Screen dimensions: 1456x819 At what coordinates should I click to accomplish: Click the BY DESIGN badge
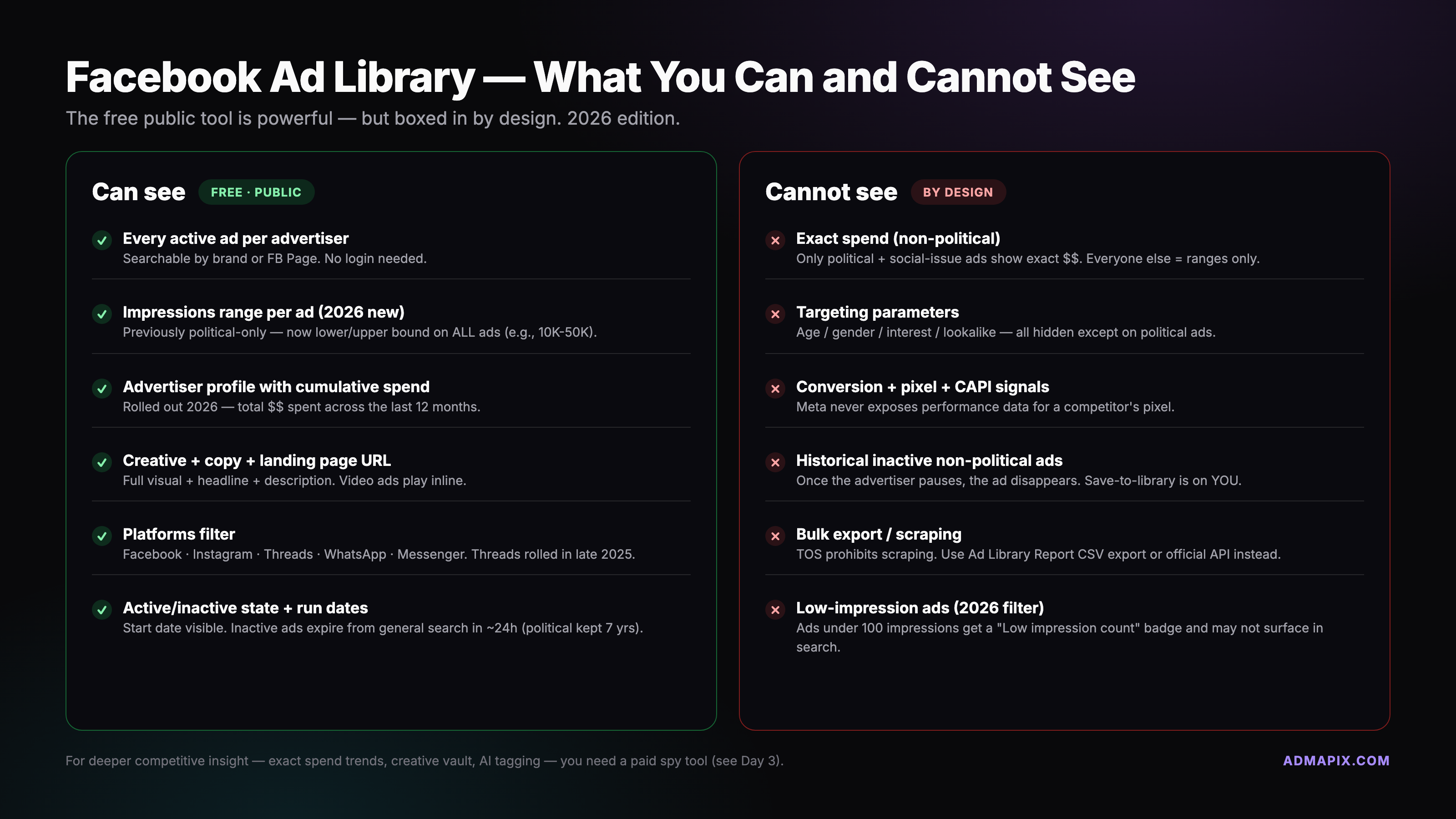coord(957,192)
